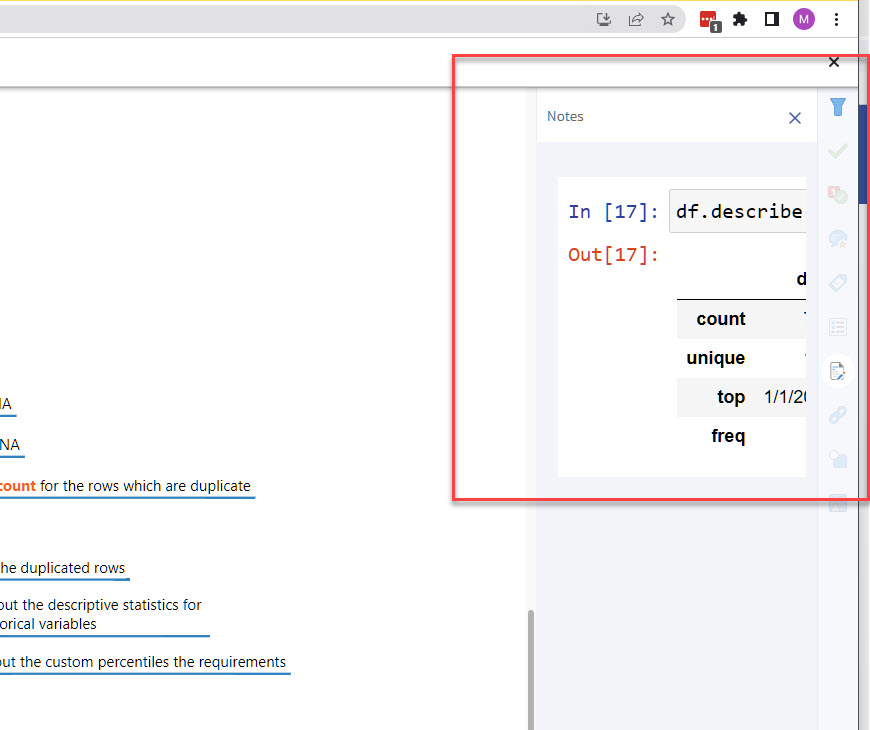870x730 pixels.
Task: Open the custom percentiles requirements link
Action: click(x=143, y=662)
